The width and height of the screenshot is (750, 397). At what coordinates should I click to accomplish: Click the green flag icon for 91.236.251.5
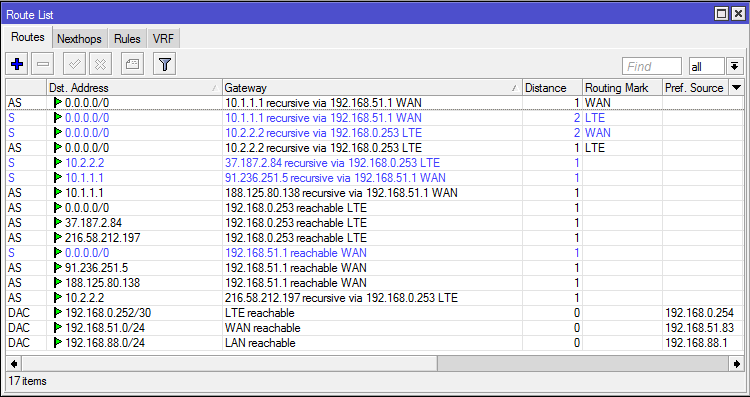pyautogui.click(x=58, y=267)
